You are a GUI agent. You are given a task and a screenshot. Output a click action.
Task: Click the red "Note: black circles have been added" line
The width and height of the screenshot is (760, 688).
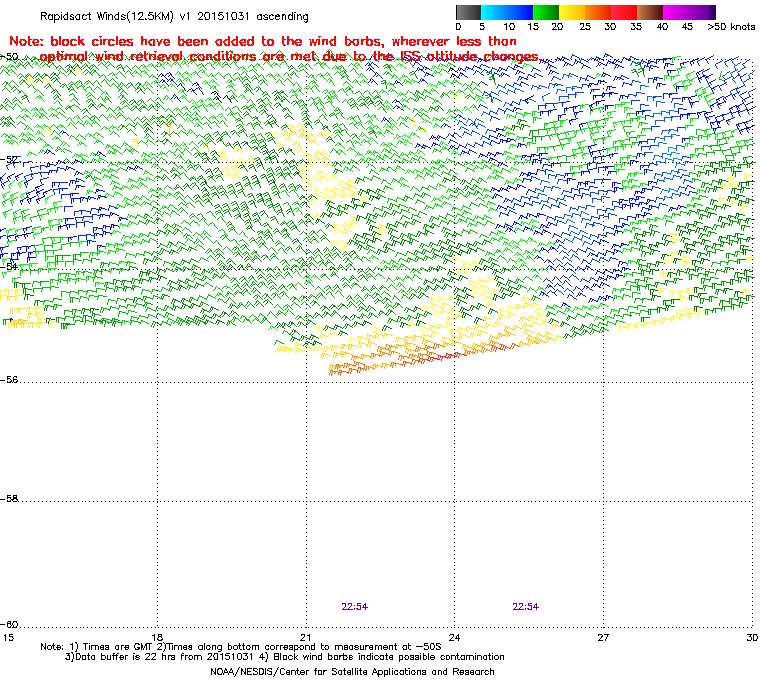[263, 41]
